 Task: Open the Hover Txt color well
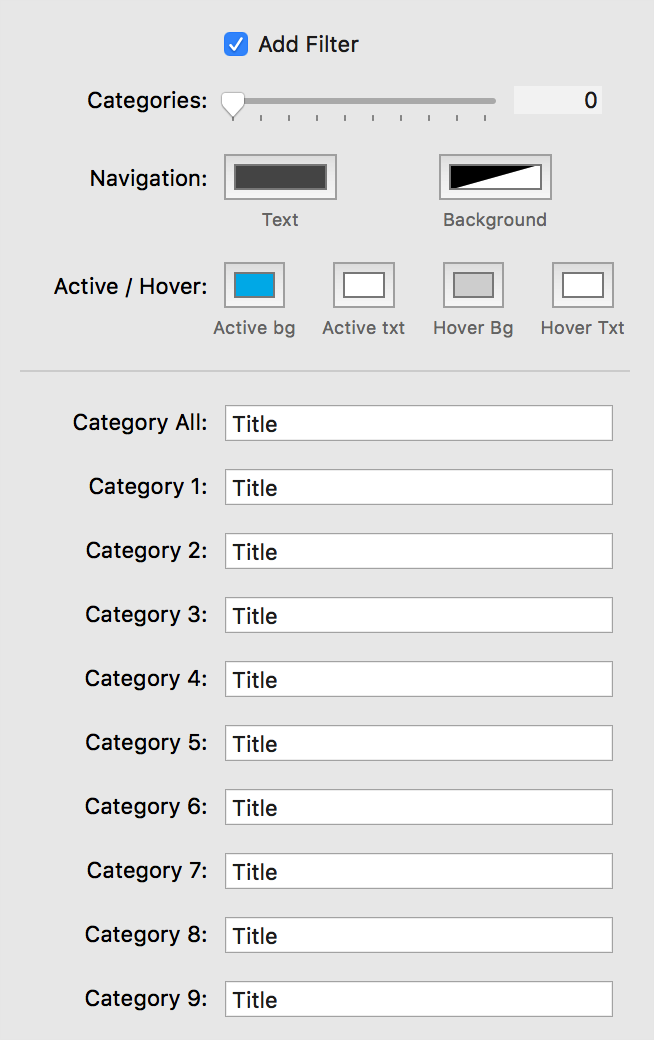[x=582, y=285]
